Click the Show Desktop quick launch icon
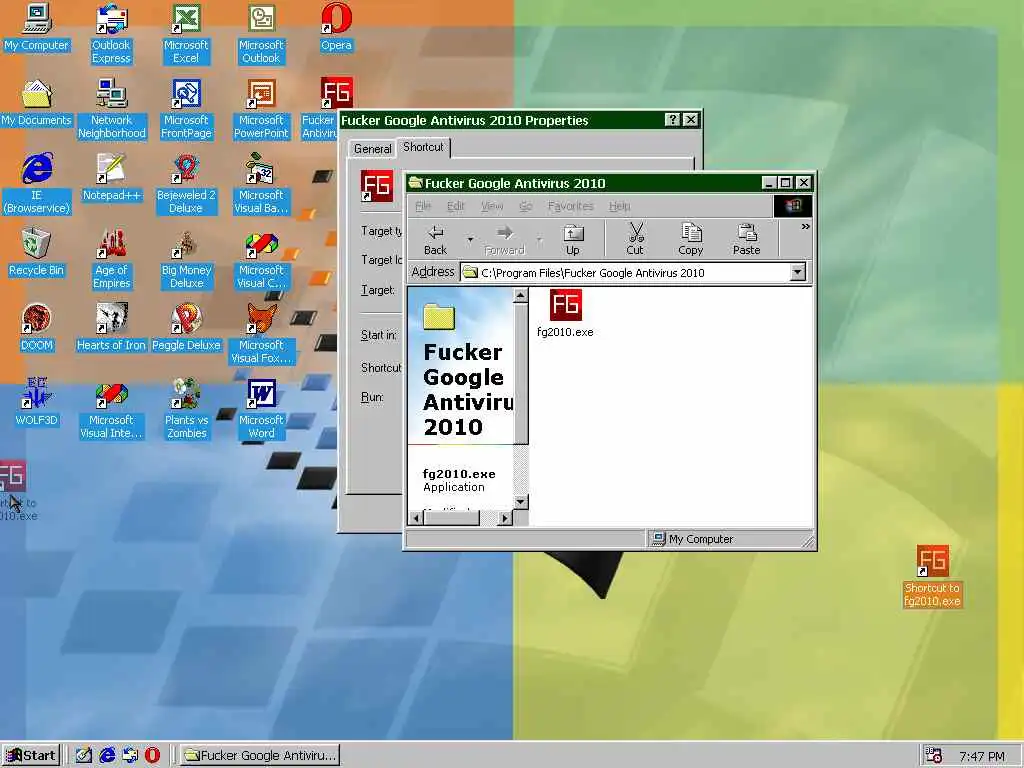Image resolution: width=1024 pixels, height=768 pixels. 83,756
